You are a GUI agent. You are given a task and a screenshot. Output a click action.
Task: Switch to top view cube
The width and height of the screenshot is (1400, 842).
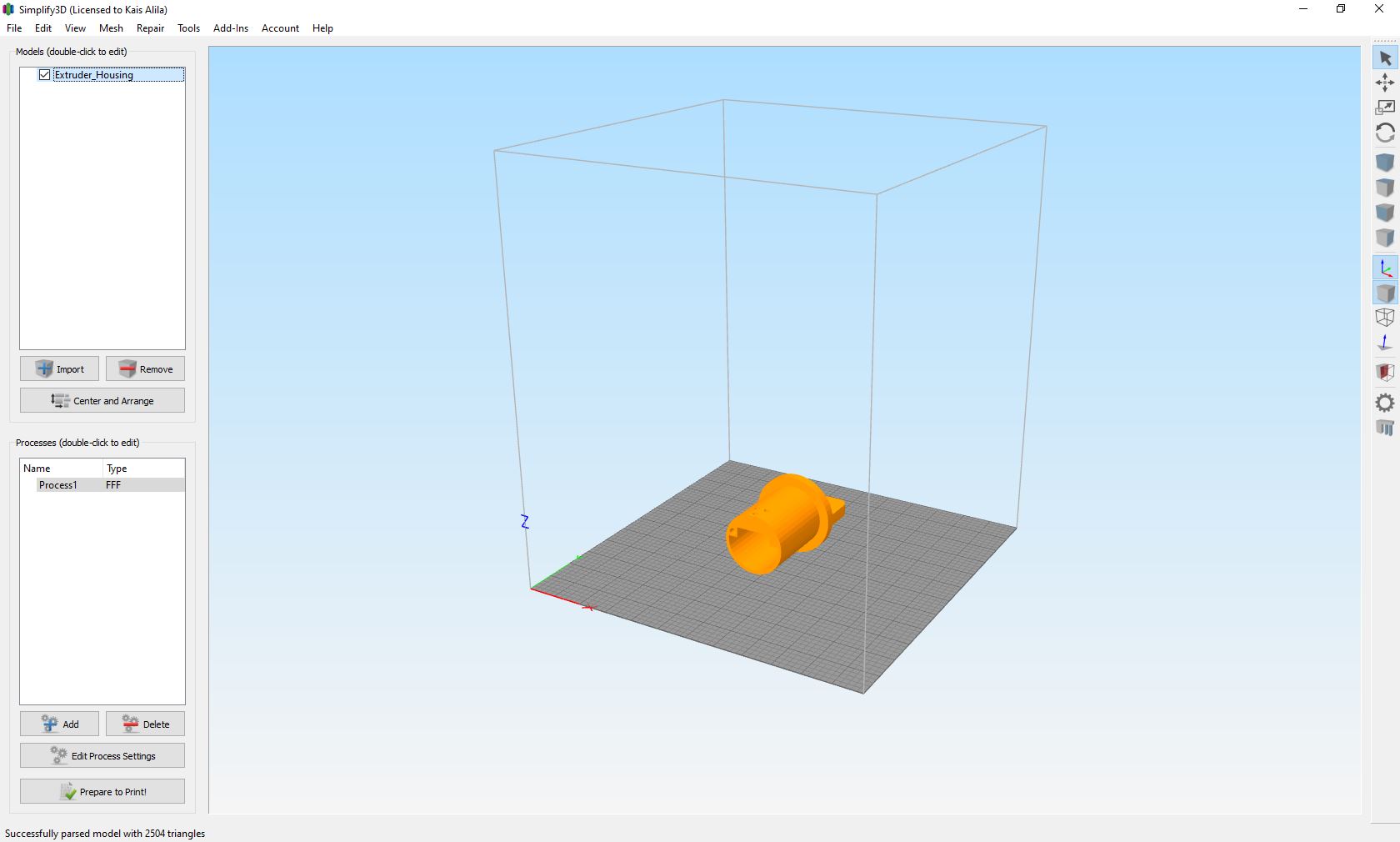(1385, 188)
